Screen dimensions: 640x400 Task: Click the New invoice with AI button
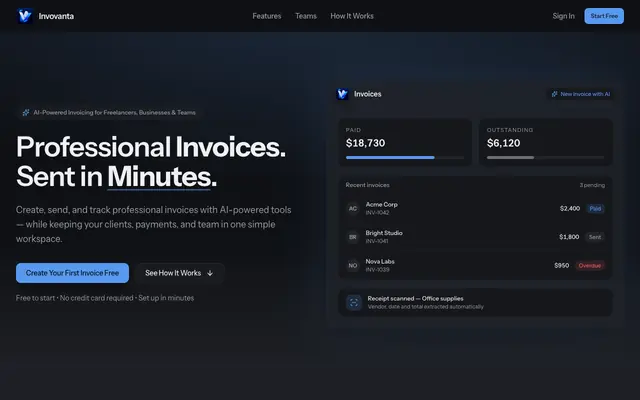580,94
